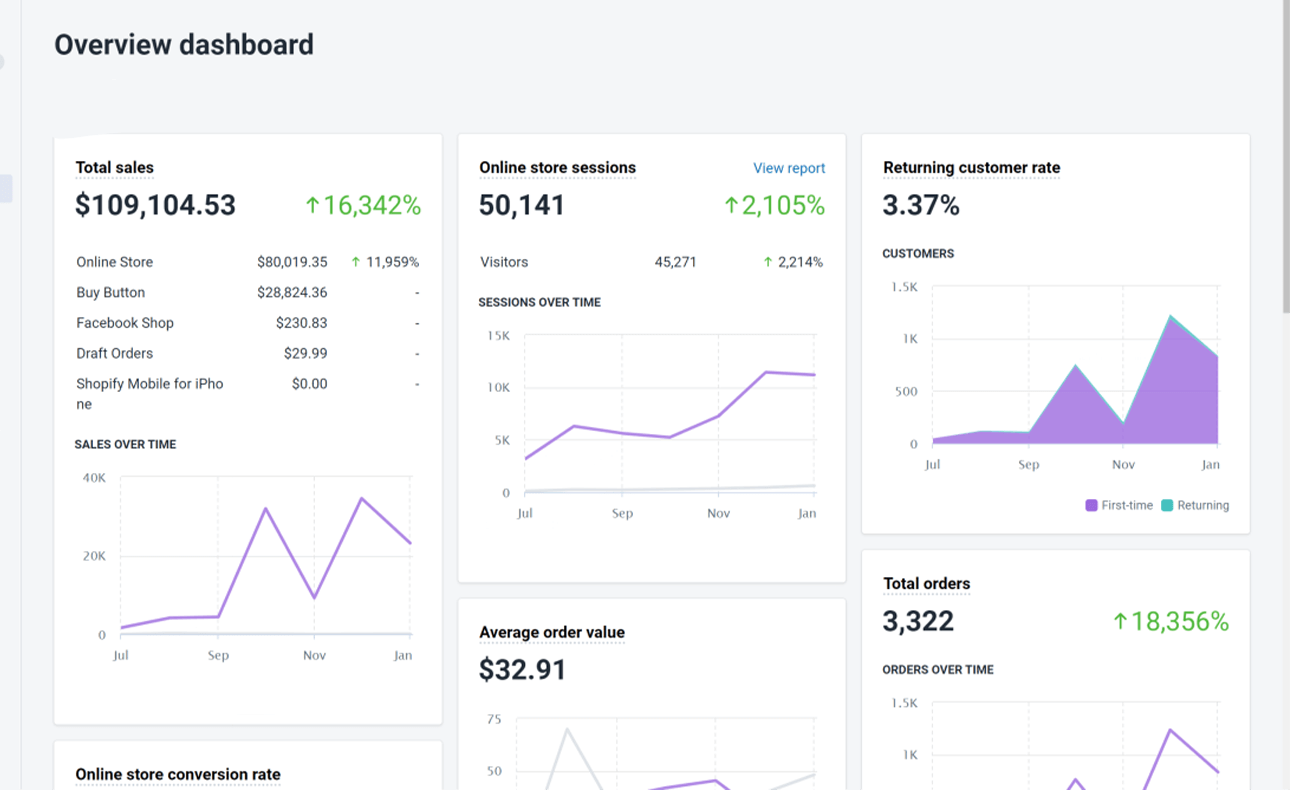Click the Returning legend label
Image resolution: width=1290 pixels, height=790 pixels.
click(1203, 505)
